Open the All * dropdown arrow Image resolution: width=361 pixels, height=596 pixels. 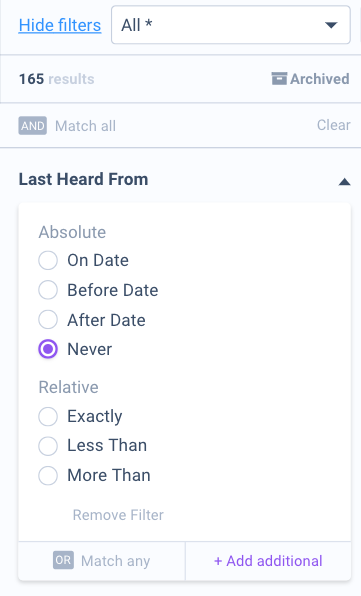click(331, 25)
